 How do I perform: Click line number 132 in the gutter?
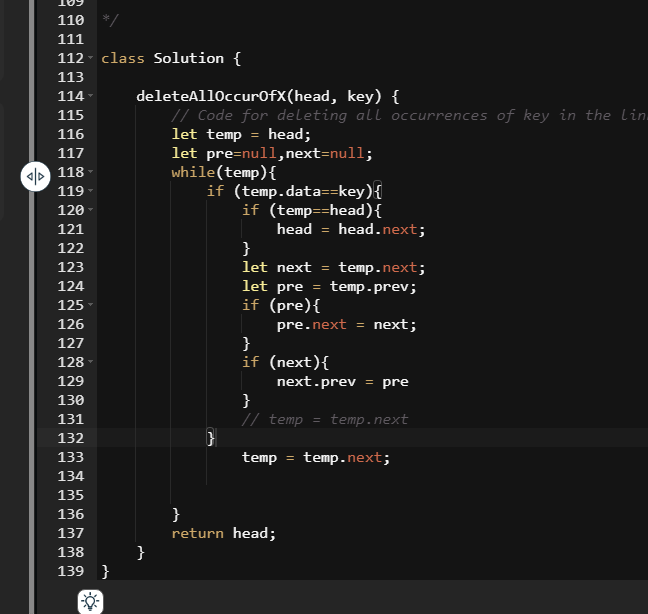point(71,438)
